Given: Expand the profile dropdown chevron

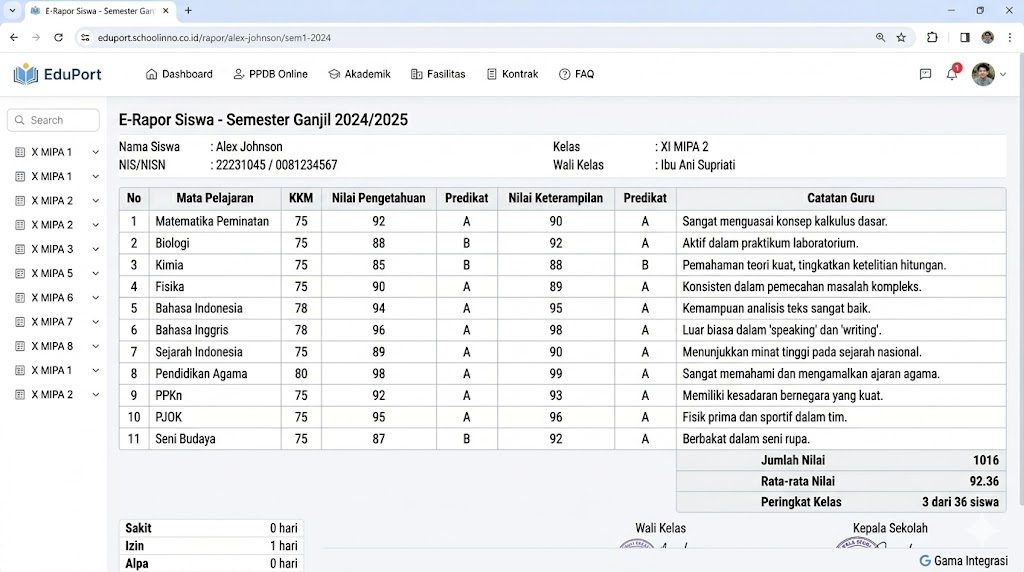Looking at the screenshot, I should pyautogui.click(x=1003, y=74).
